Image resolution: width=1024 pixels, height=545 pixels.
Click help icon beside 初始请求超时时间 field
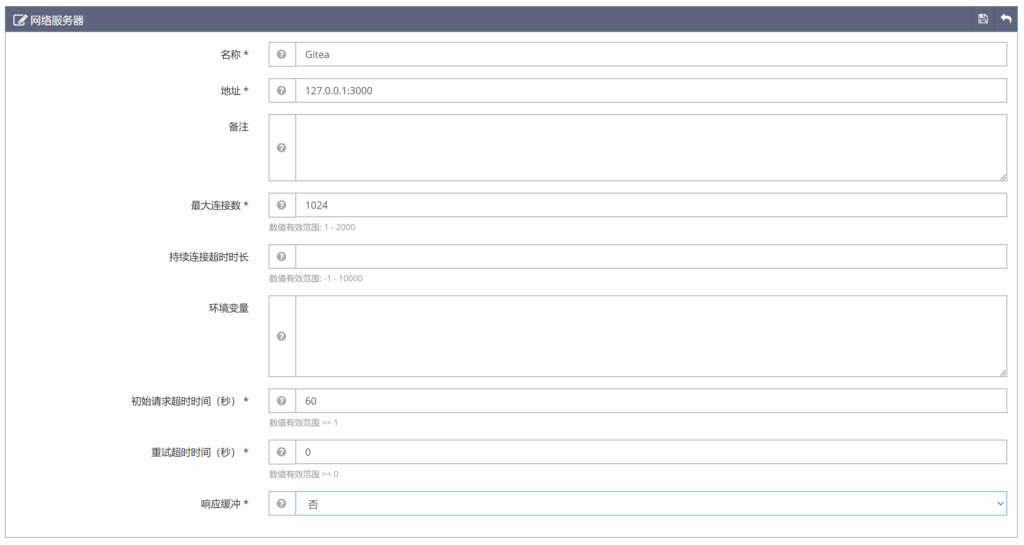282,400
